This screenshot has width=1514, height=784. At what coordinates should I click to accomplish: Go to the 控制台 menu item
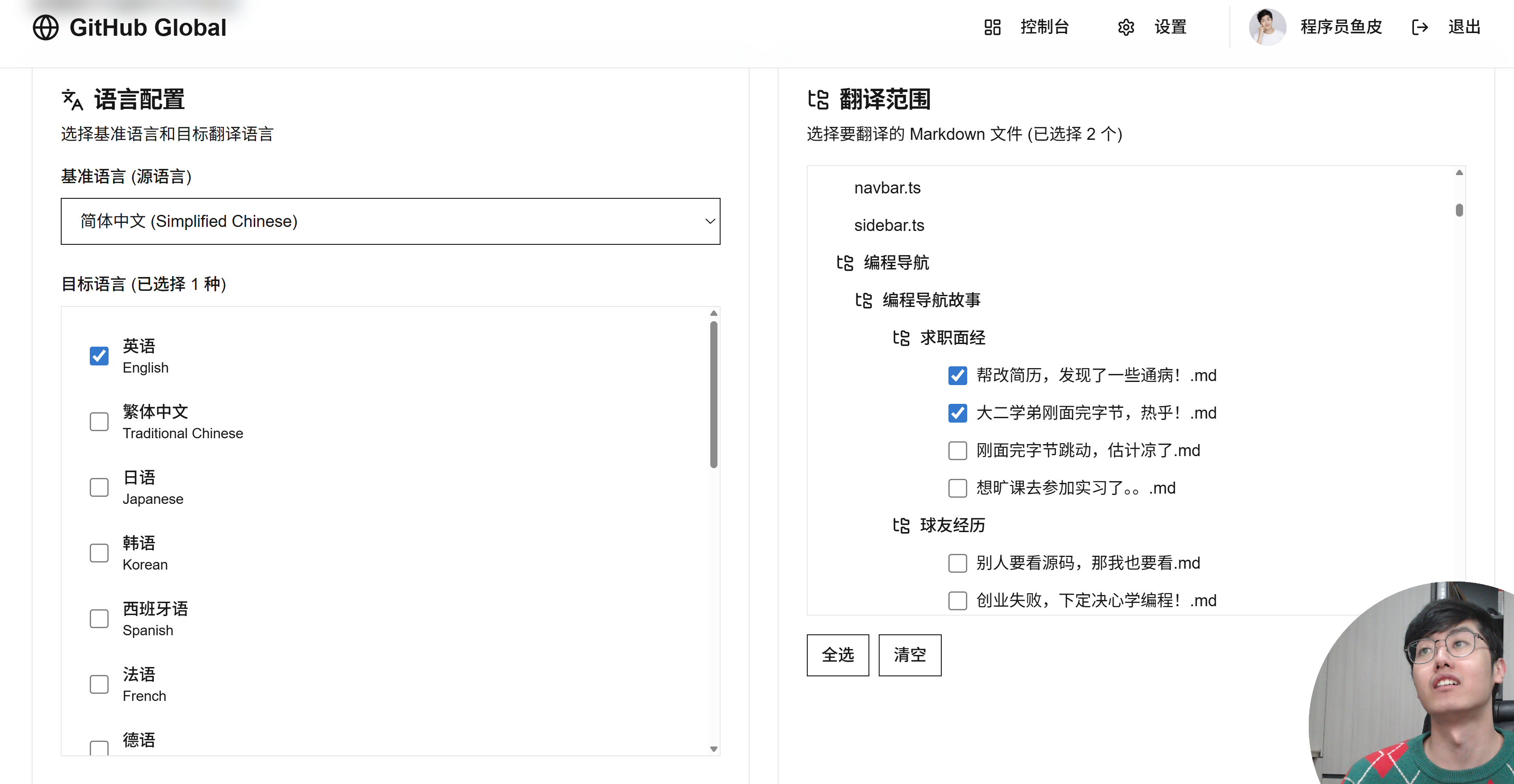tap(1044, 28)
